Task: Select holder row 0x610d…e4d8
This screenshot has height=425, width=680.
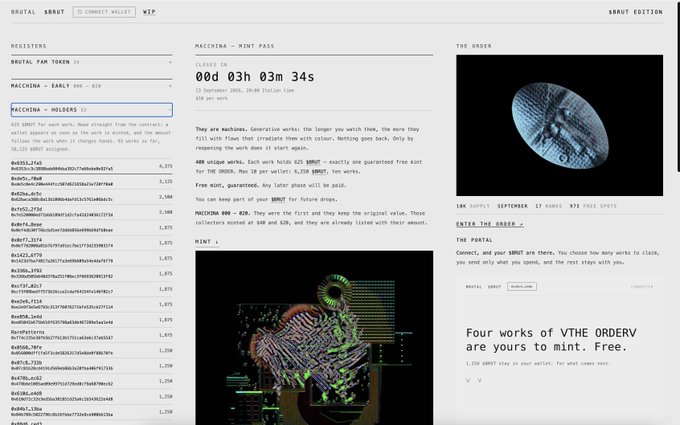Action: tap(92, 396)
